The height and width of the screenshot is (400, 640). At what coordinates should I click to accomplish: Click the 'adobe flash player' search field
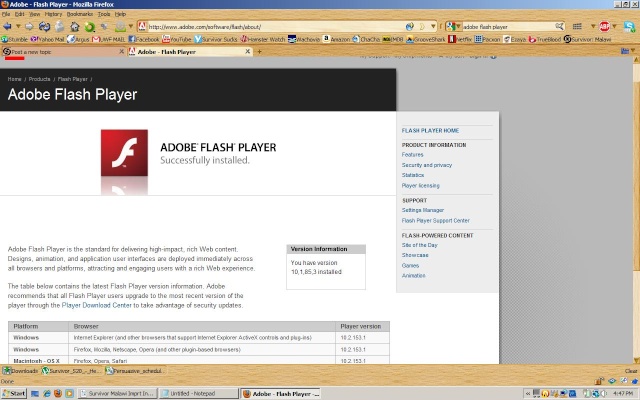click(x=508, y=27)
